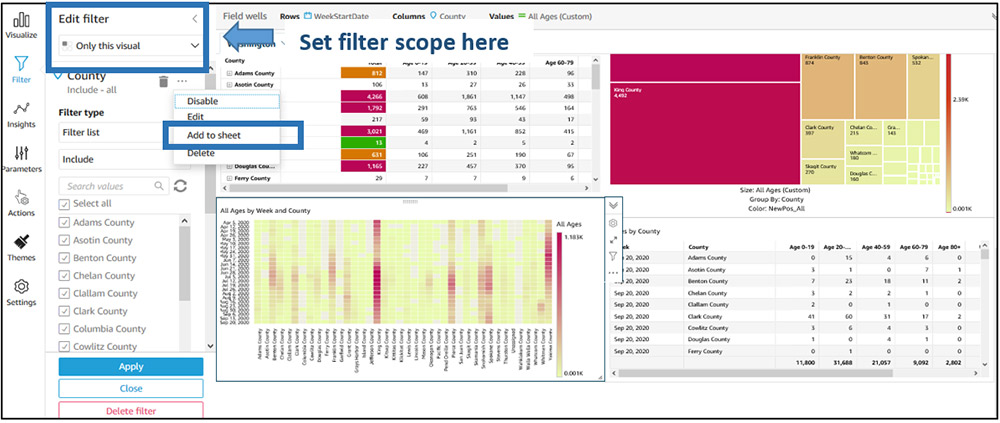Image resolution: width=1000 pixels, height=423 pixels.
Task: Open the Insights pane
Action: [21, 115]
